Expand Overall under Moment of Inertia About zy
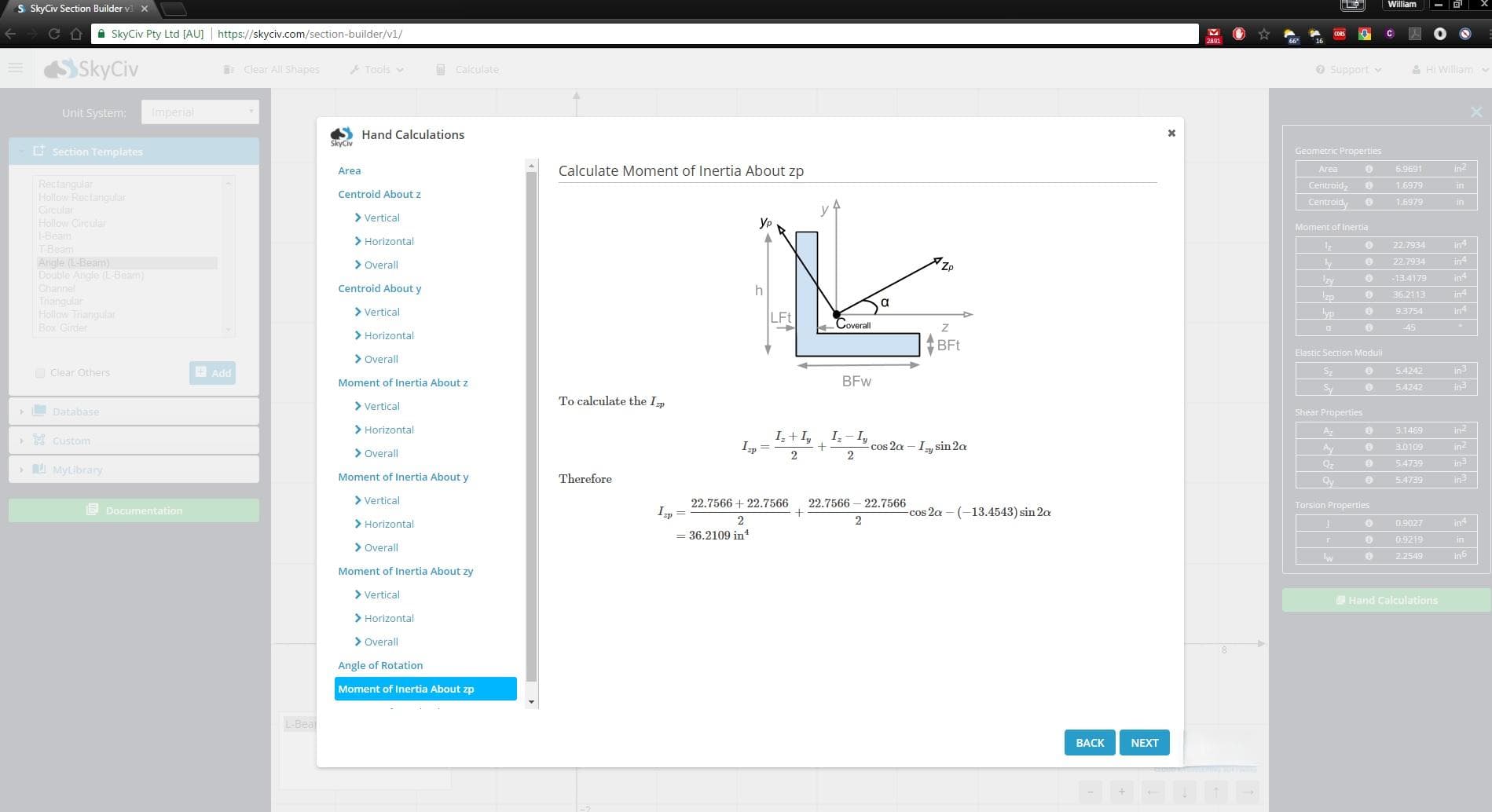The height and width of the screenshot is (812, 1492). pyautogui.click(x=376, y=642)
